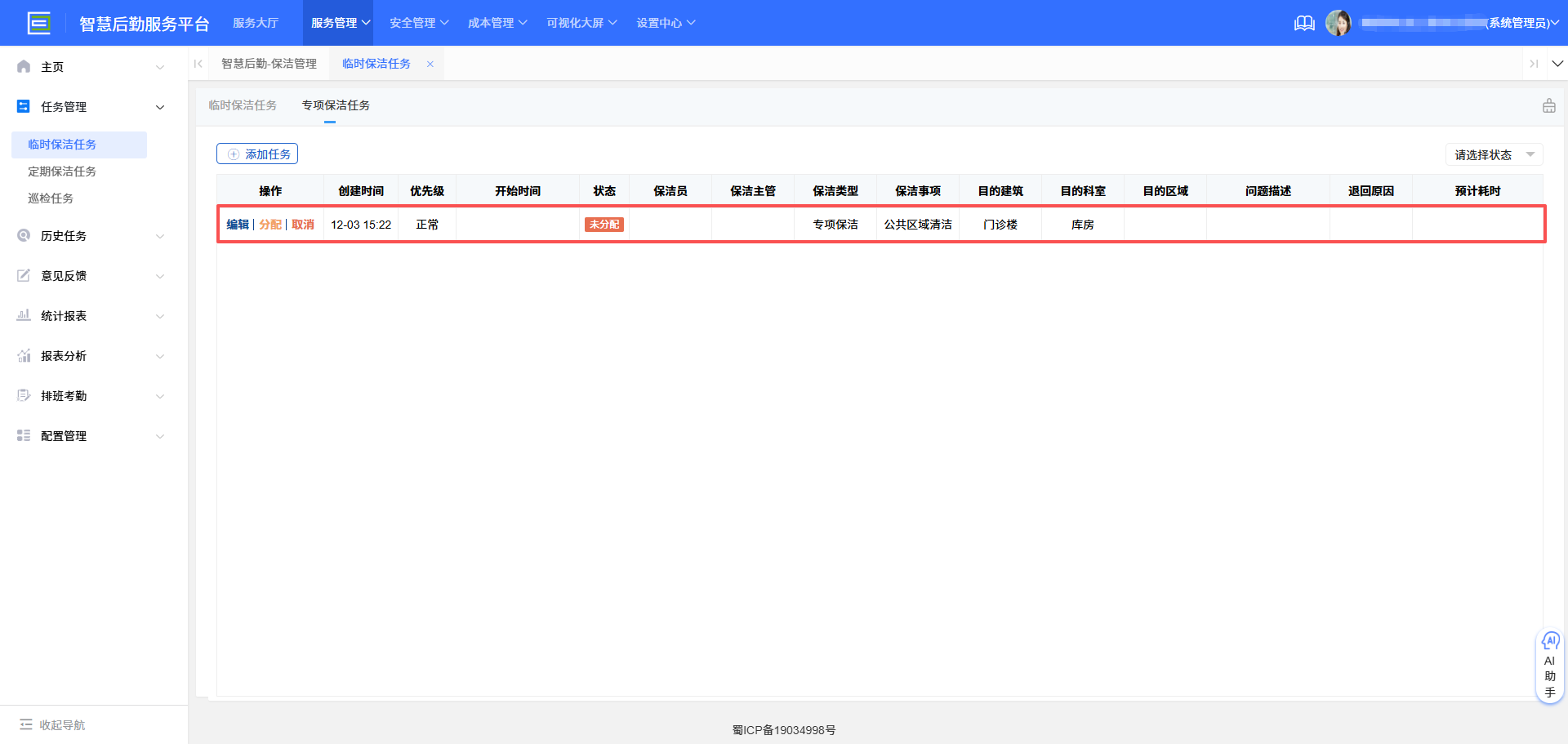The width and height of the screenshot is (1568, 744).
Task: Collapse the 任务管理 sidebar section
Action: [x=160, y=106]
